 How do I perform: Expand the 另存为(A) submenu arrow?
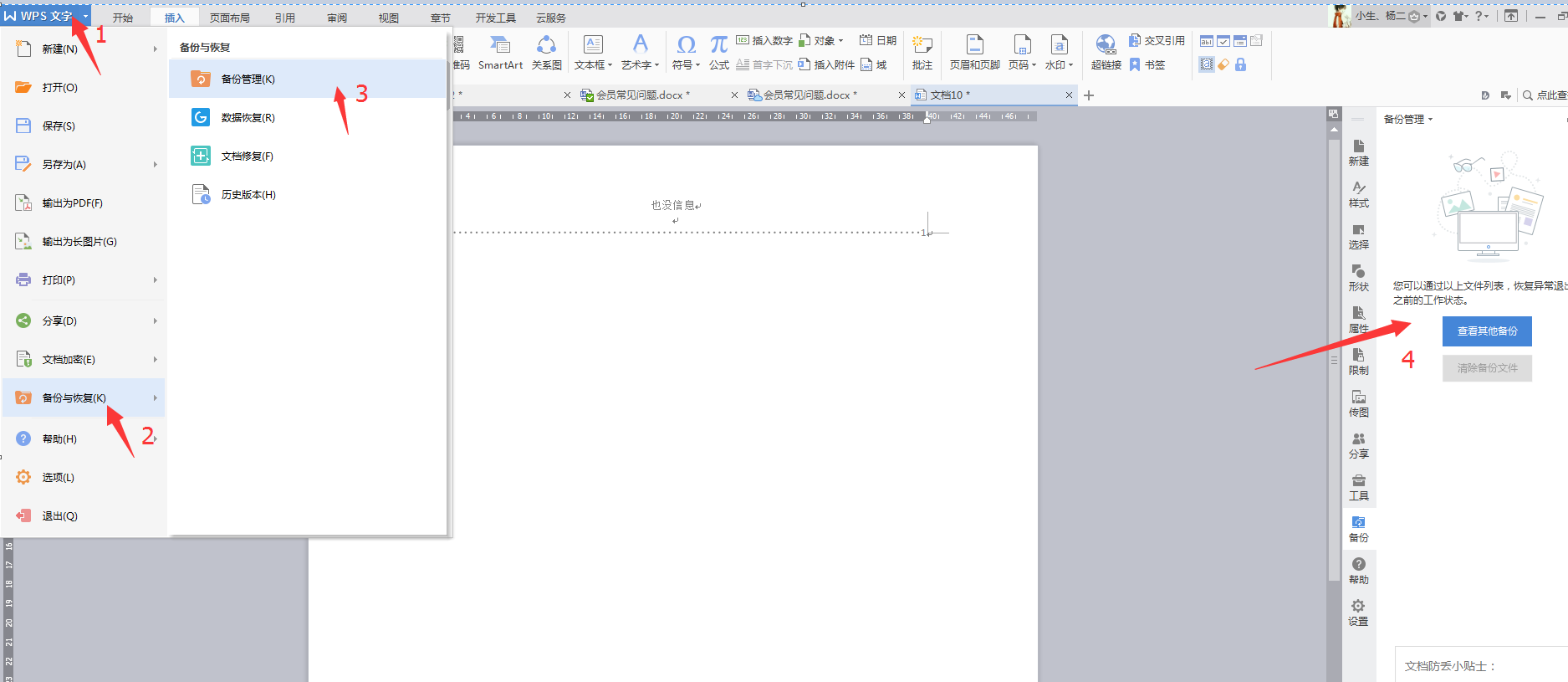(155, 165)
